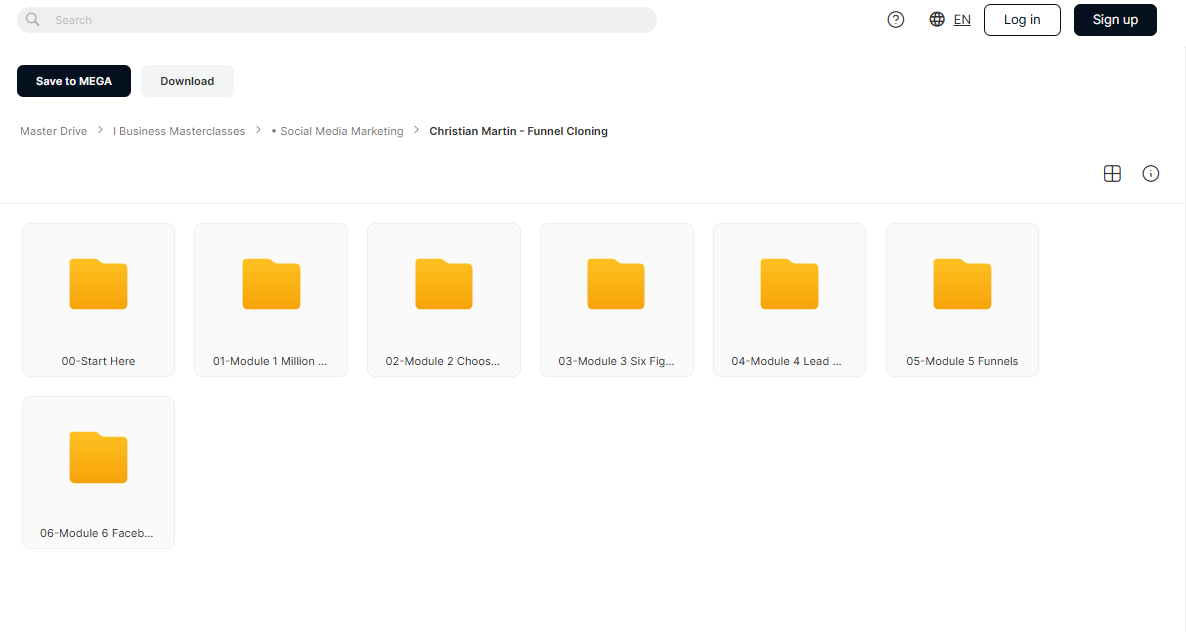Click the Save to MEGA button
The height and width of the screenshot is (632, 1186).
pyautogui.click(x=74, y=81)
